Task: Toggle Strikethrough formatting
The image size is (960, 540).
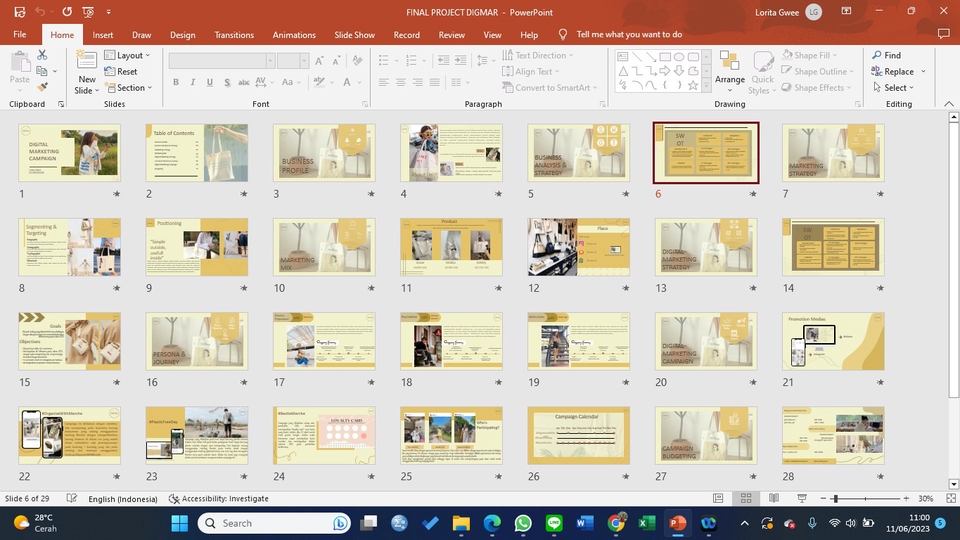Action: coord(244,82)
